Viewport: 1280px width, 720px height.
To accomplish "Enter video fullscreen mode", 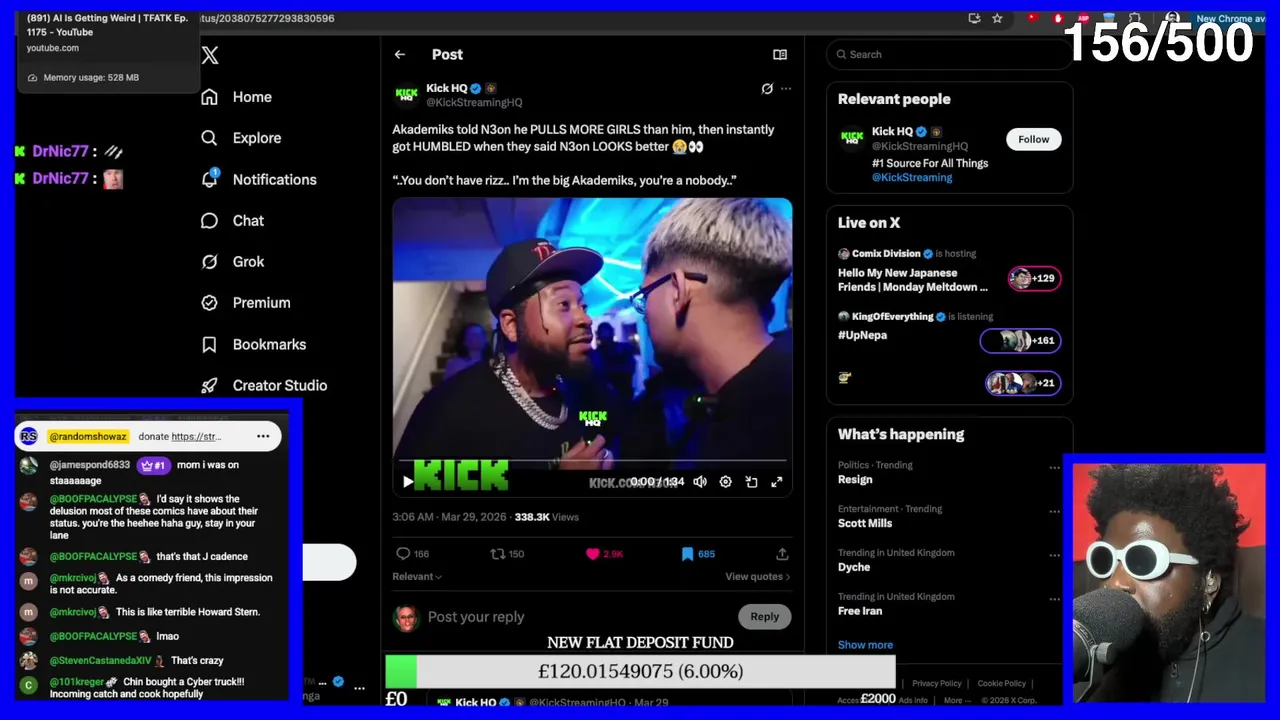I will click(x=776, y=482).
